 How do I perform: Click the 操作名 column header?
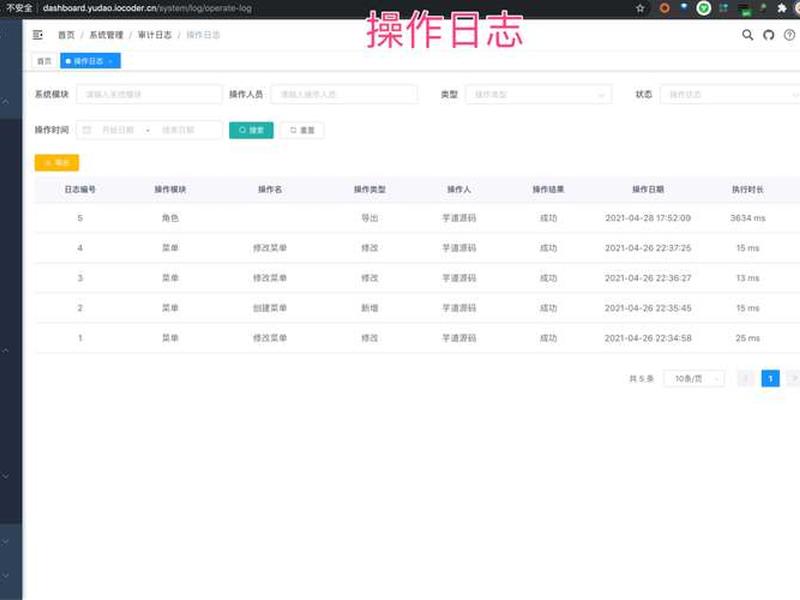[270, 189]
